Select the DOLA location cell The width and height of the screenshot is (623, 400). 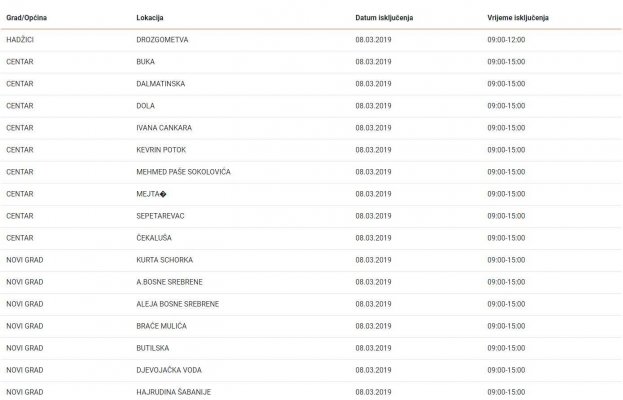pyautogui.click(x=145, y=106)
